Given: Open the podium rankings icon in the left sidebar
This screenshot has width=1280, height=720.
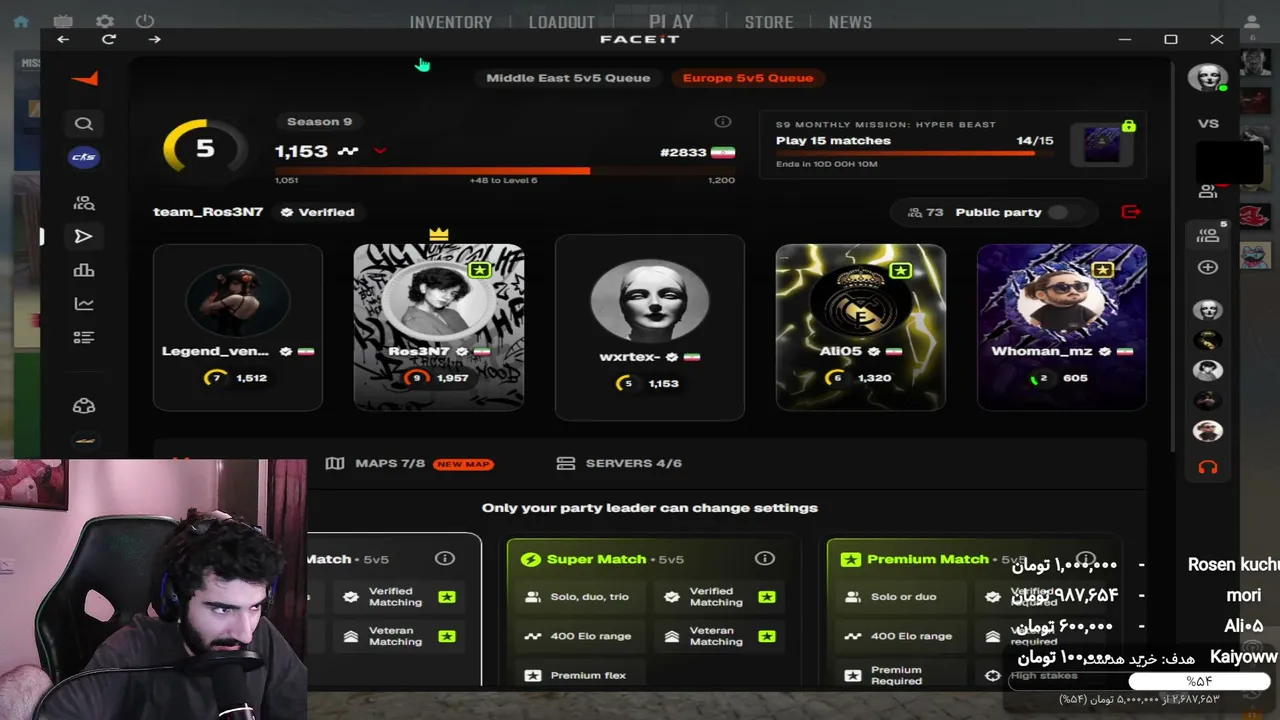Looking at the screenshot, I should [x=84, y=270].
